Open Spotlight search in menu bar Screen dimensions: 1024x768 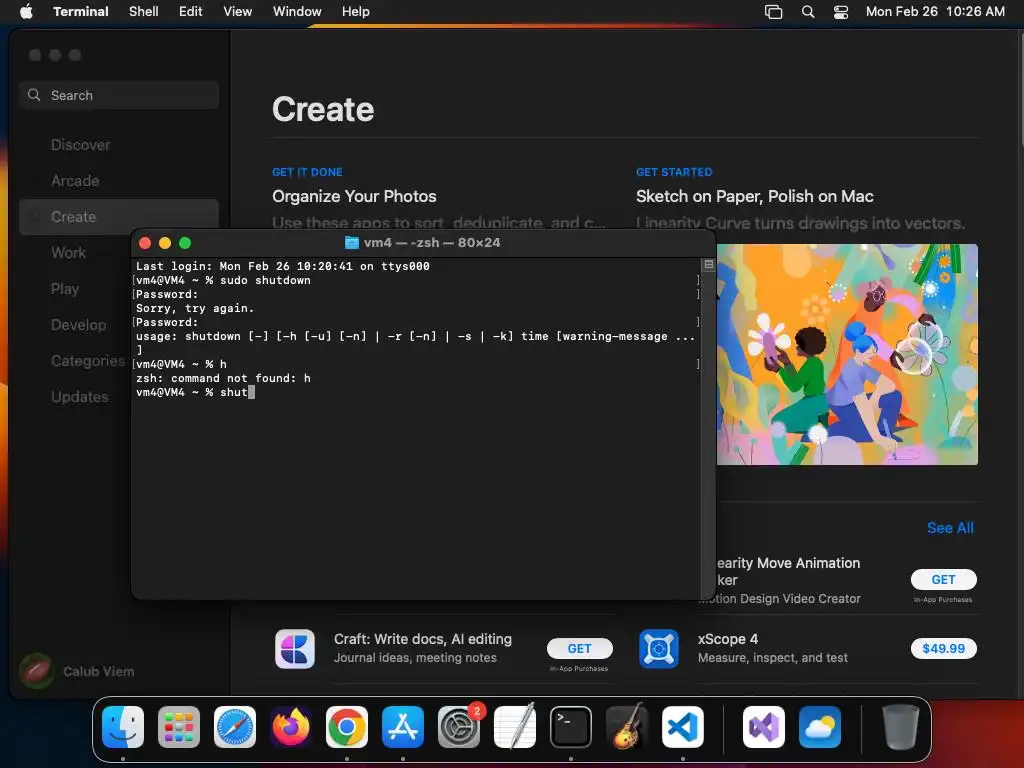point(808,12)
